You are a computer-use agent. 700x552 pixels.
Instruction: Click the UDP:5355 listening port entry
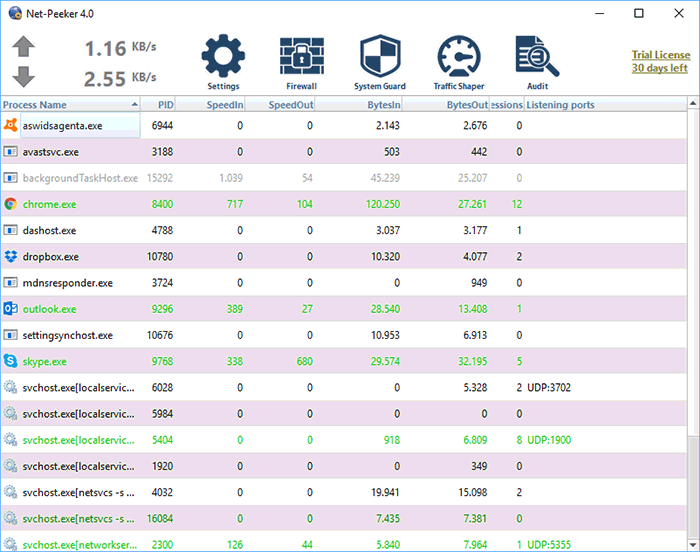pos(549,544)
